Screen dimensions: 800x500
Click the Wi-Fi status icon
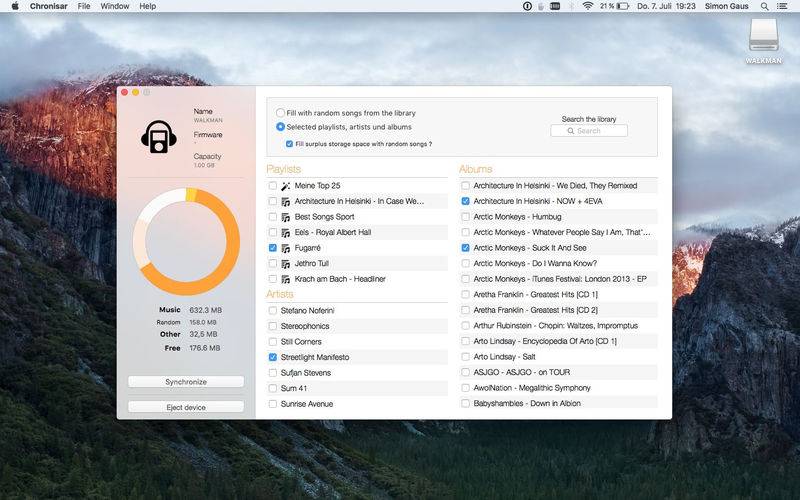[x=588, y=6]
